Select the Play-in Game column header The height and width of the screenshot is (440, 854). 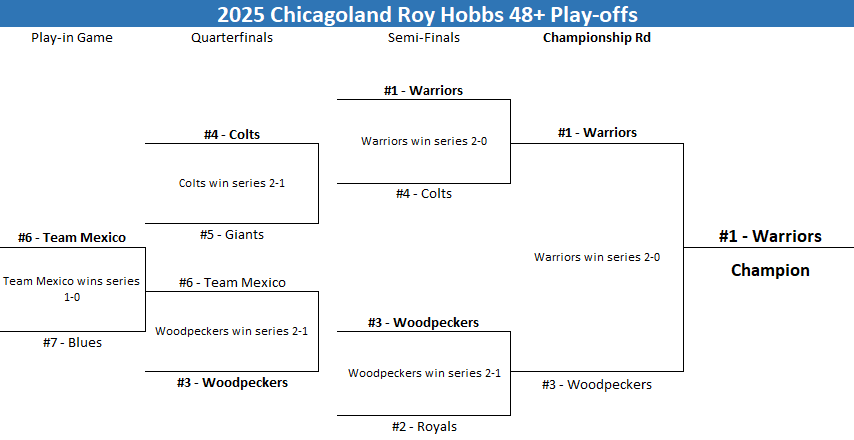[x=72, y=38]
